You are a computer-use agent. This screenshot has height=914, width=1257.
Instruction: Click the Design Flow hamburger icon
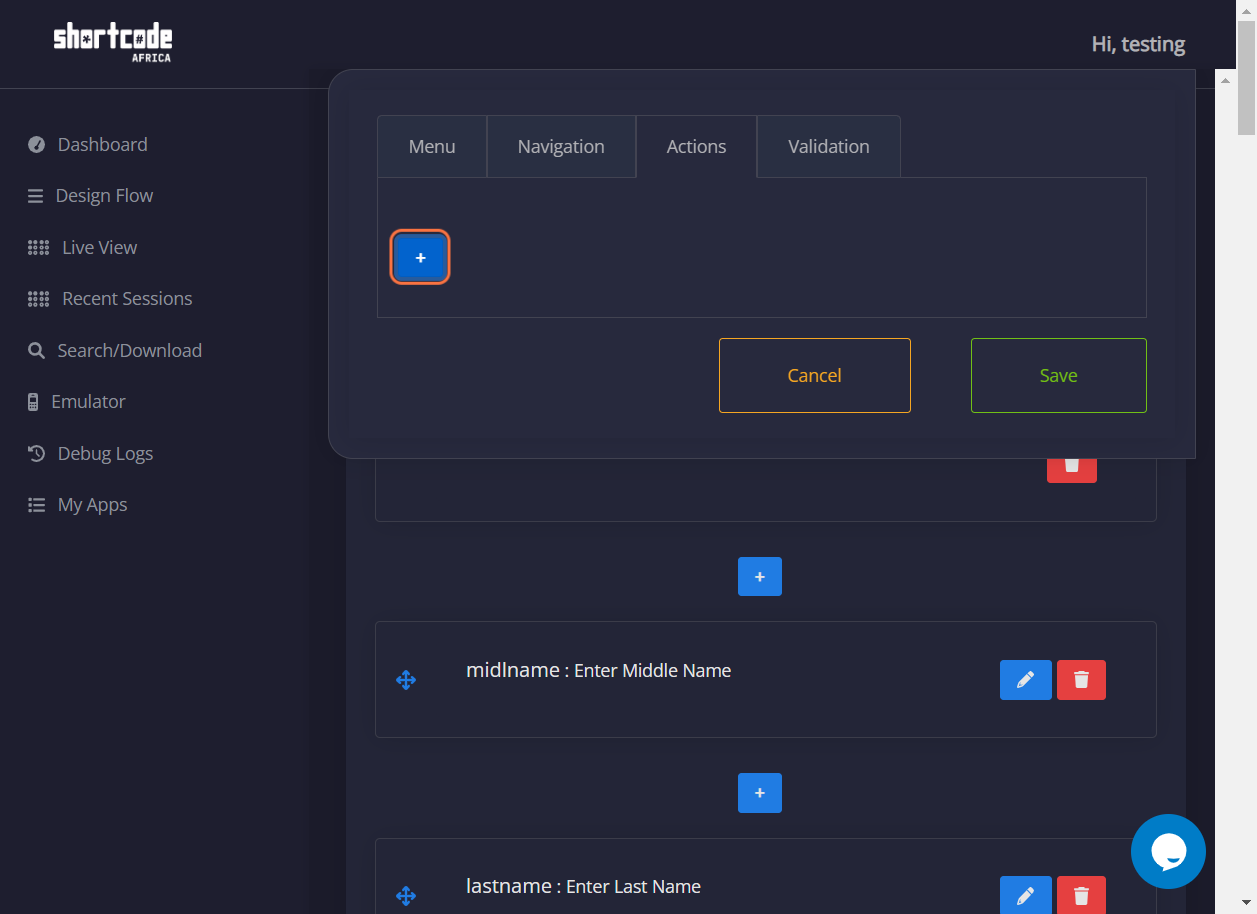click(x=36, y=196)
